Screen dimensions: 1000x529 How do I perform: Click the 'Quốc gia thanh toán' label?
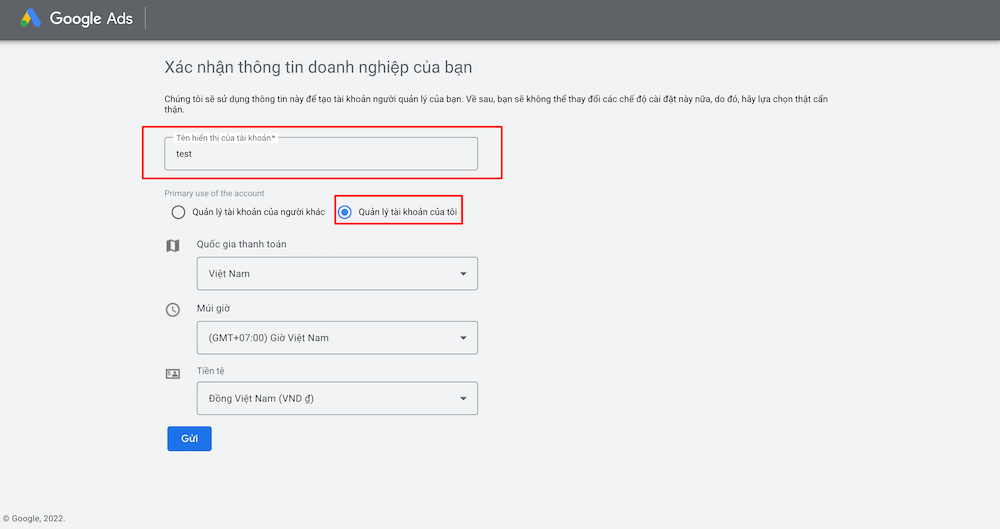(x=241, y=245)
